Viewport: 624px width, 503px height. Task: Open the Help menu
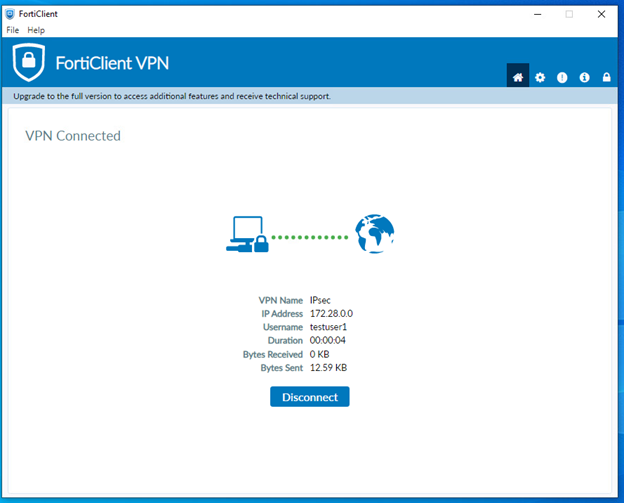click(x=36, y=31)
